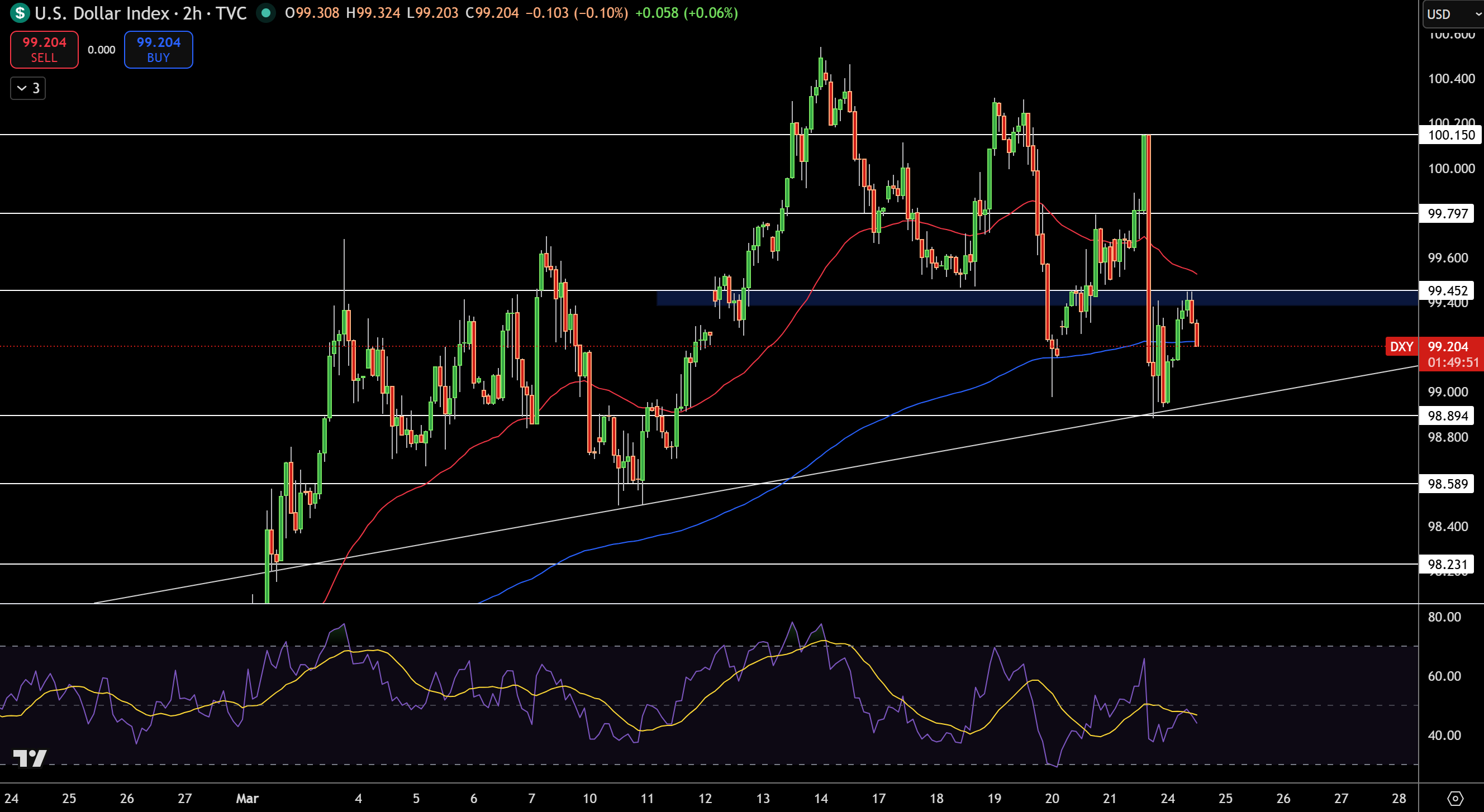The width and height of the screenshot is (1484, 812).
Task: Click the bar countdown timer 01:49:51
Action: tap(1453, 362)
